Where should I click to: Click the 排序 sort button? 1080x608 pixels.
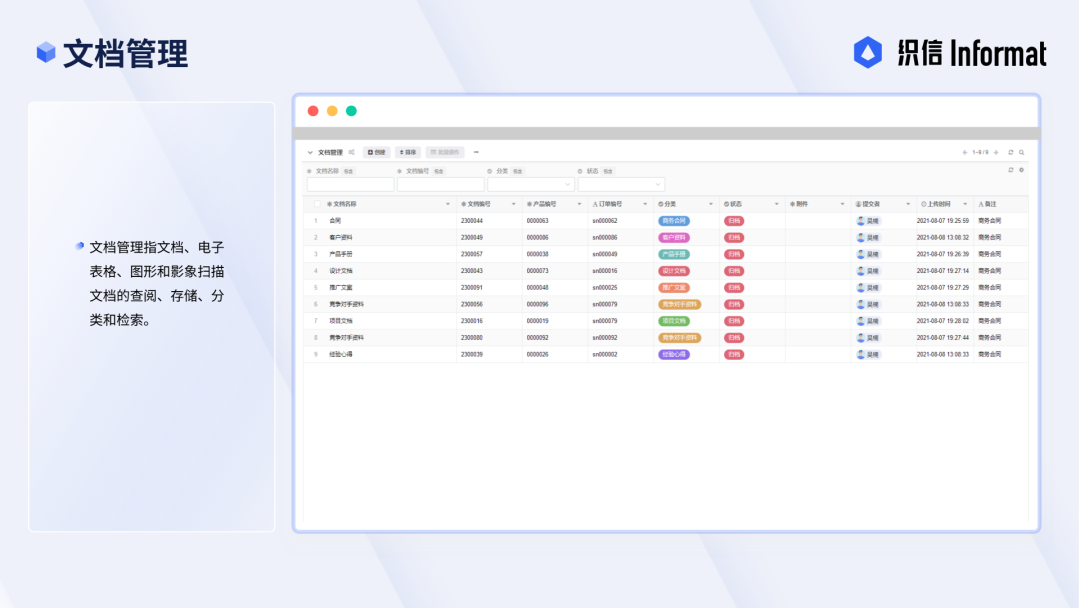(408, 152)
